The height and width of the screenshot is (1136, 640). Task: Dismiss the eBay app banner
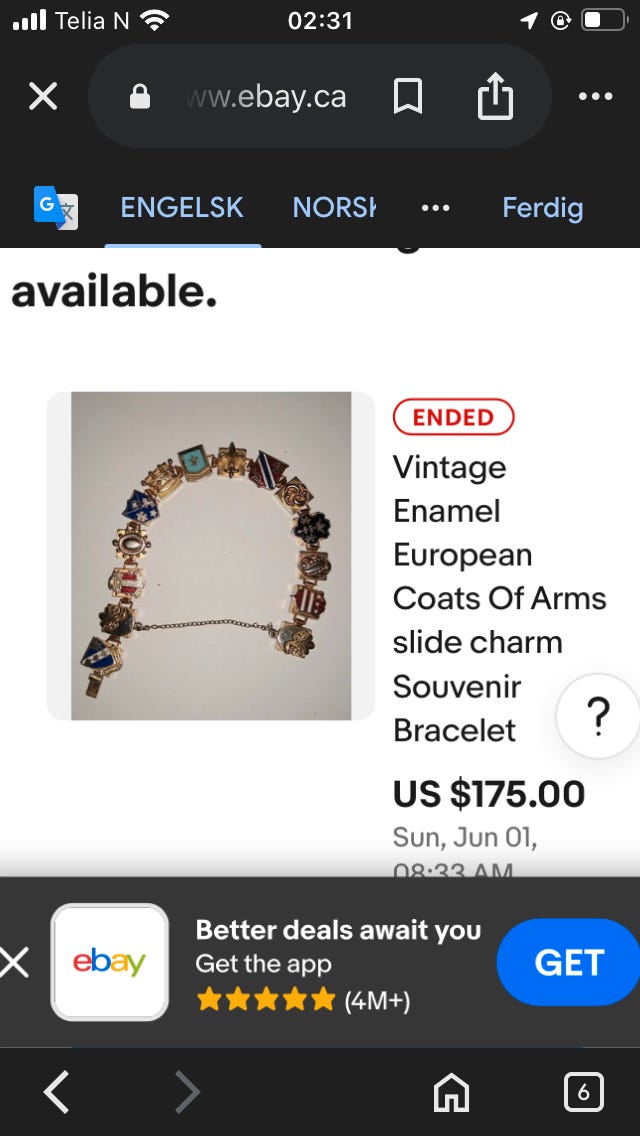click(14, 963)
